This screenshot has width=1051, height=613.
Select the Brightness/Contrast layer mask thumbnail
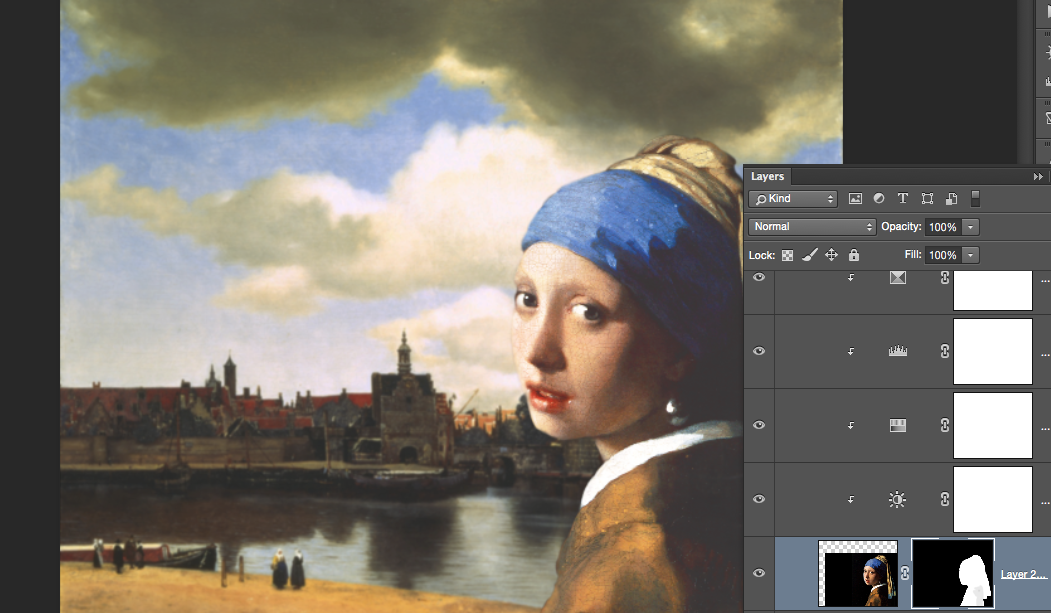pos(993,499)
